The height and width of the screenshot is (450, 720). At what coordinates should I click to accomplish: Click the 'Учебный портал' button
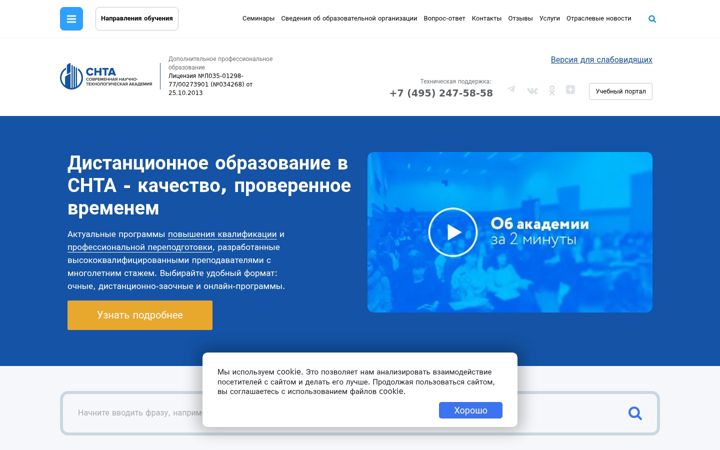point(621,91)
